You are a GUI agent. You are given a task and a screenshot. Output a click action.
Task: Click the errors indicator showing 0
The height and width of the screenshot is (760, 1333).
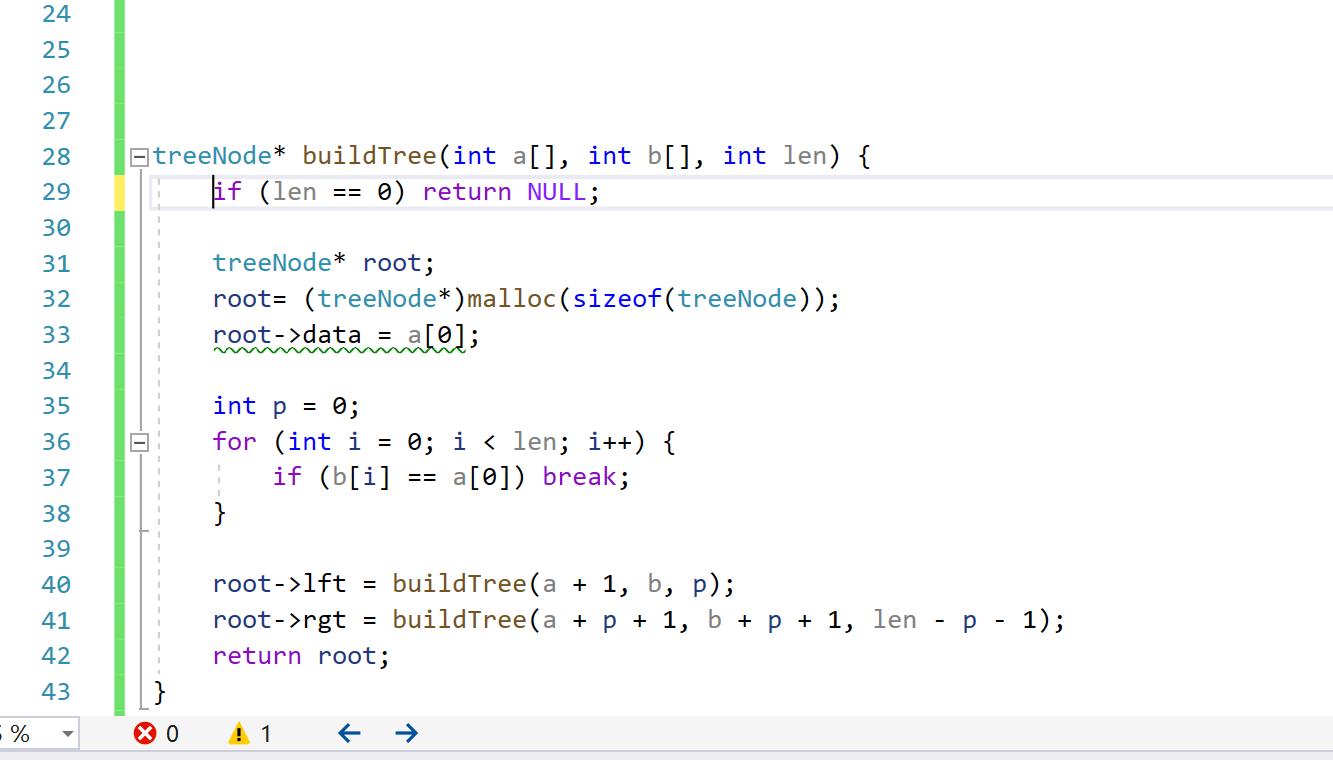tap(156, 734)
